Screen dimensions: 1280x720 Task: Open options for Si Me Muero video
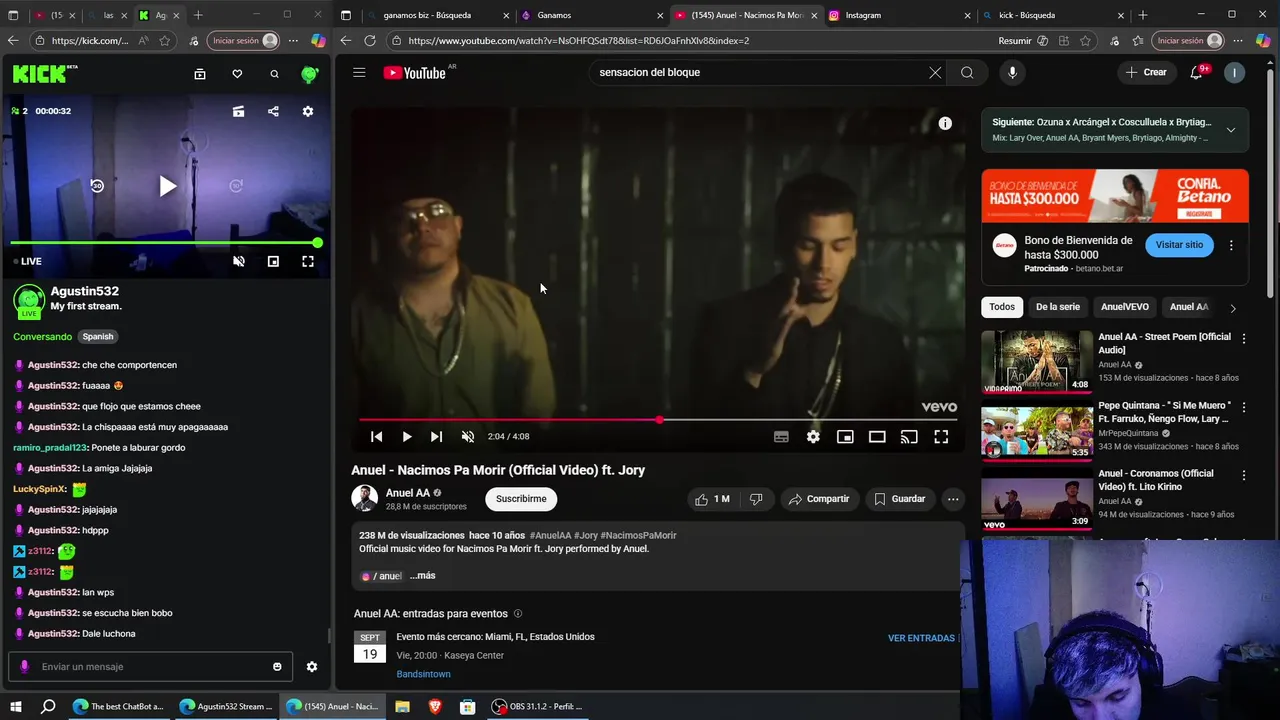(1244, 407)
